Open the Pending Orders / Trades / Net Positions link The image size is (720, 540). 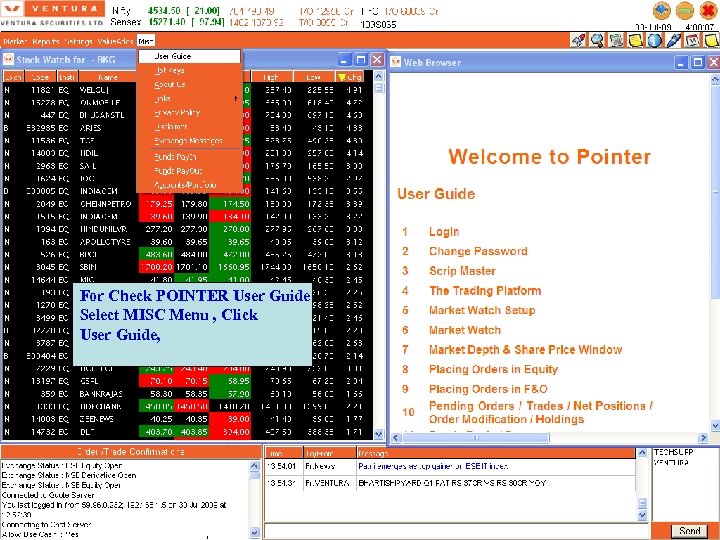click(x=541, y=412)
